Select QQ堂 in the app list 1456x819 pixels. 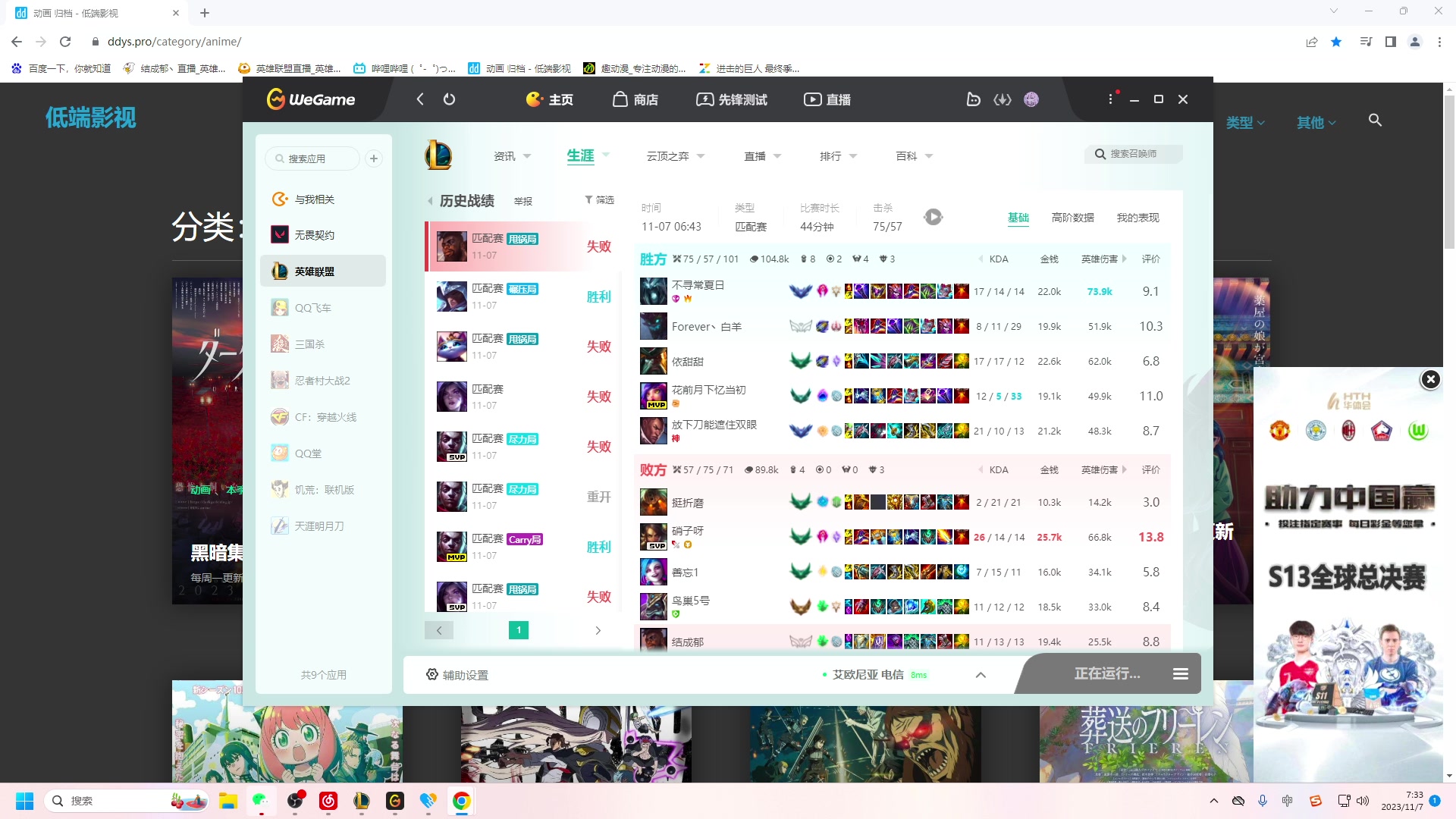(323, 453)
